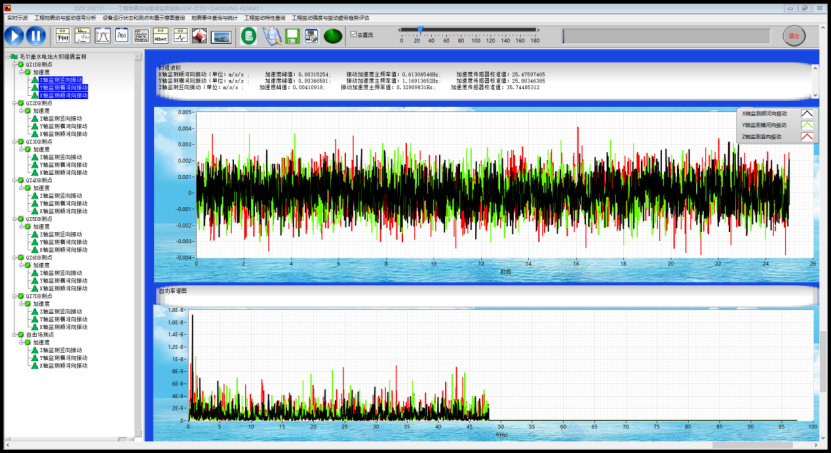Open the F(ω) spectrum analysis tool
831x453 pixels.
click(x=63, y=35)
